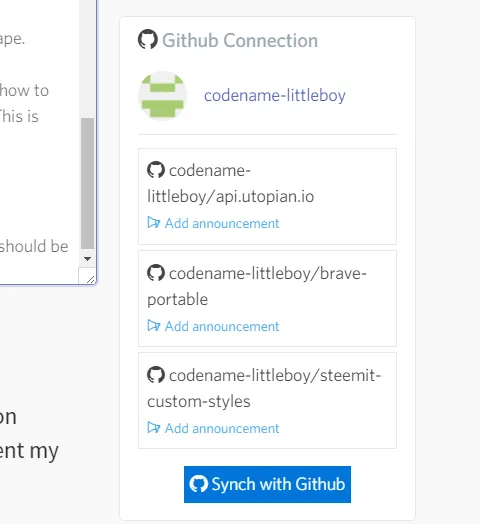Click the Github icon for brave-portable repo
The height and width of the screenshot is (524, 480).
(156, 273)
